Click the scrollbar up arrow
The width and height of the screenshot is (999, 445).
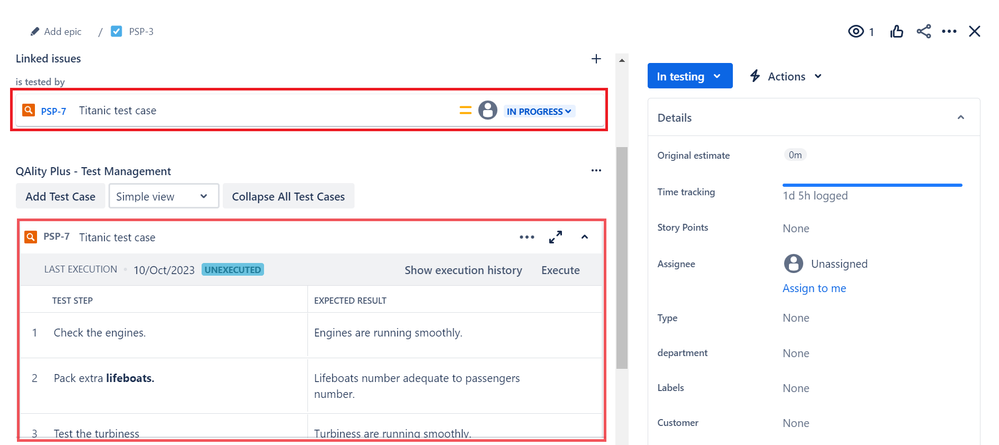point(622,59)
